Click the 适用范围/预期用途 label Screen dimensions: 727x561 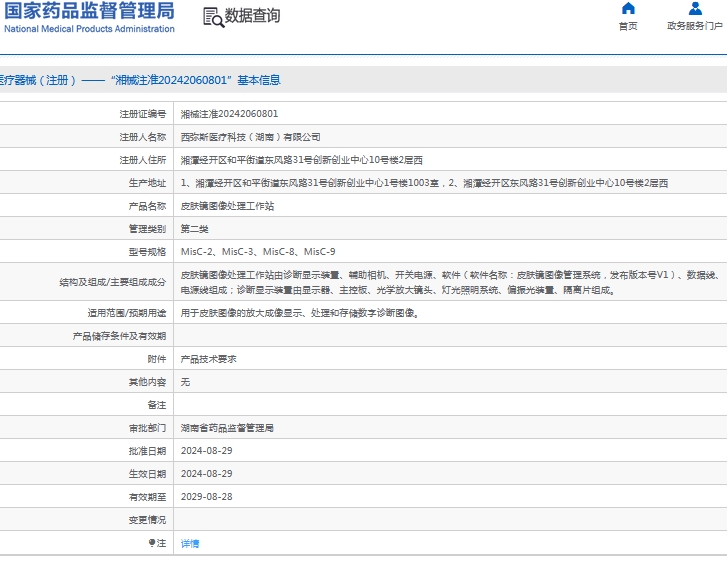click(x=127, y=313)
